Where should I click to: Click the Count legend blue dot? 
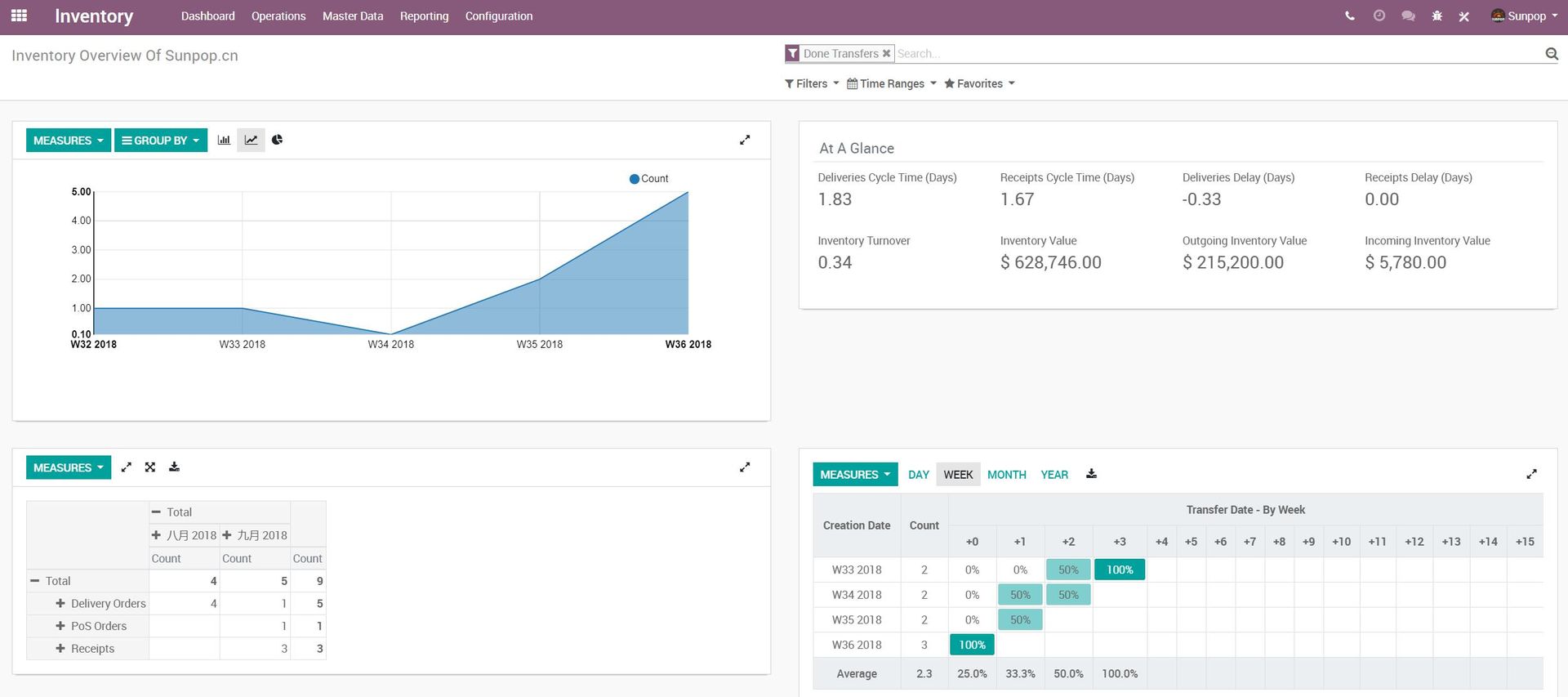click(x=635, y=179)
